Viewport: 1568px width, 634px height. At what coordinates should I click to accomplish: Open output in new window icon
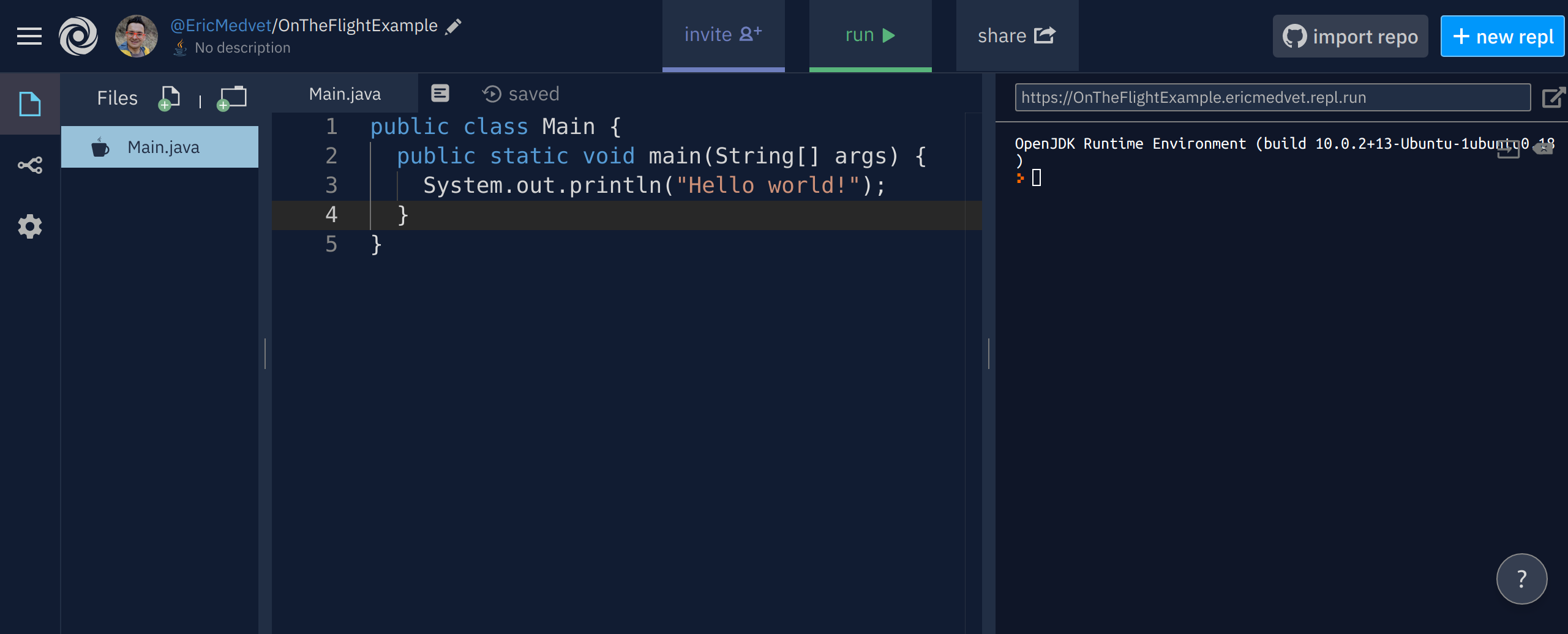1509,150
